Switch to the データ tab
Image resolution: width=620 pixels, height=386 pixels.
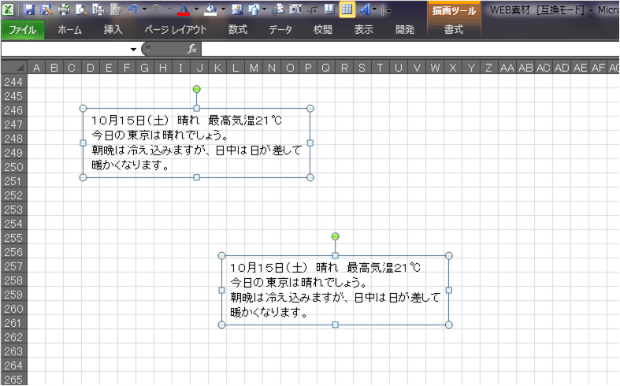point(280,30)
